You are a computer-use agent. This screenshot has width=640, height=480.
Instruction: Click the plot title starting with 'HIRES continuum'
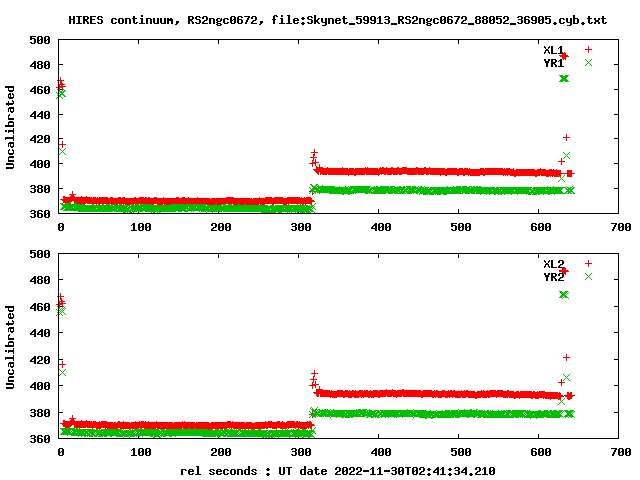tap(338, 20)
